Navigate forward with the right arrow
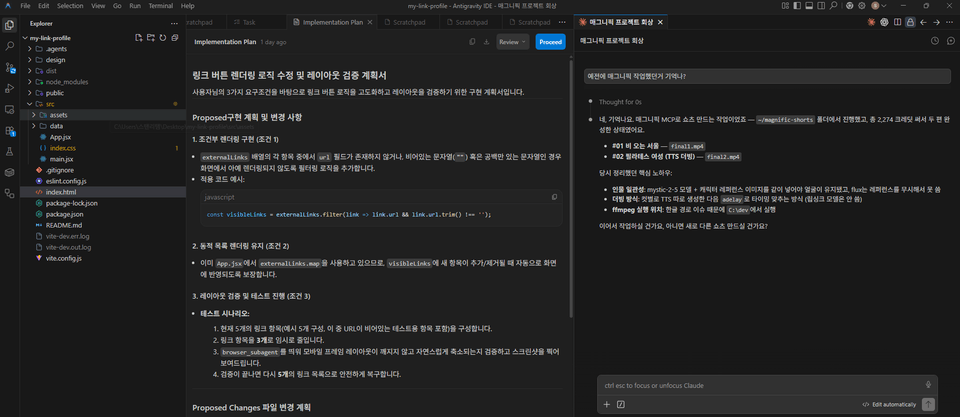The width and height of the screenshot is (960, 417). 936,22
